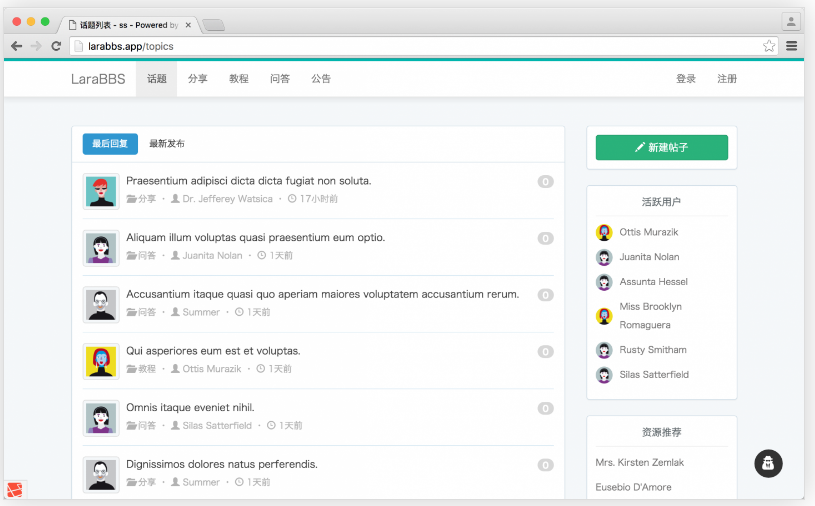Click 教程 category under Qui asperiores topic

pyautogui.click(x=141, y=369)
